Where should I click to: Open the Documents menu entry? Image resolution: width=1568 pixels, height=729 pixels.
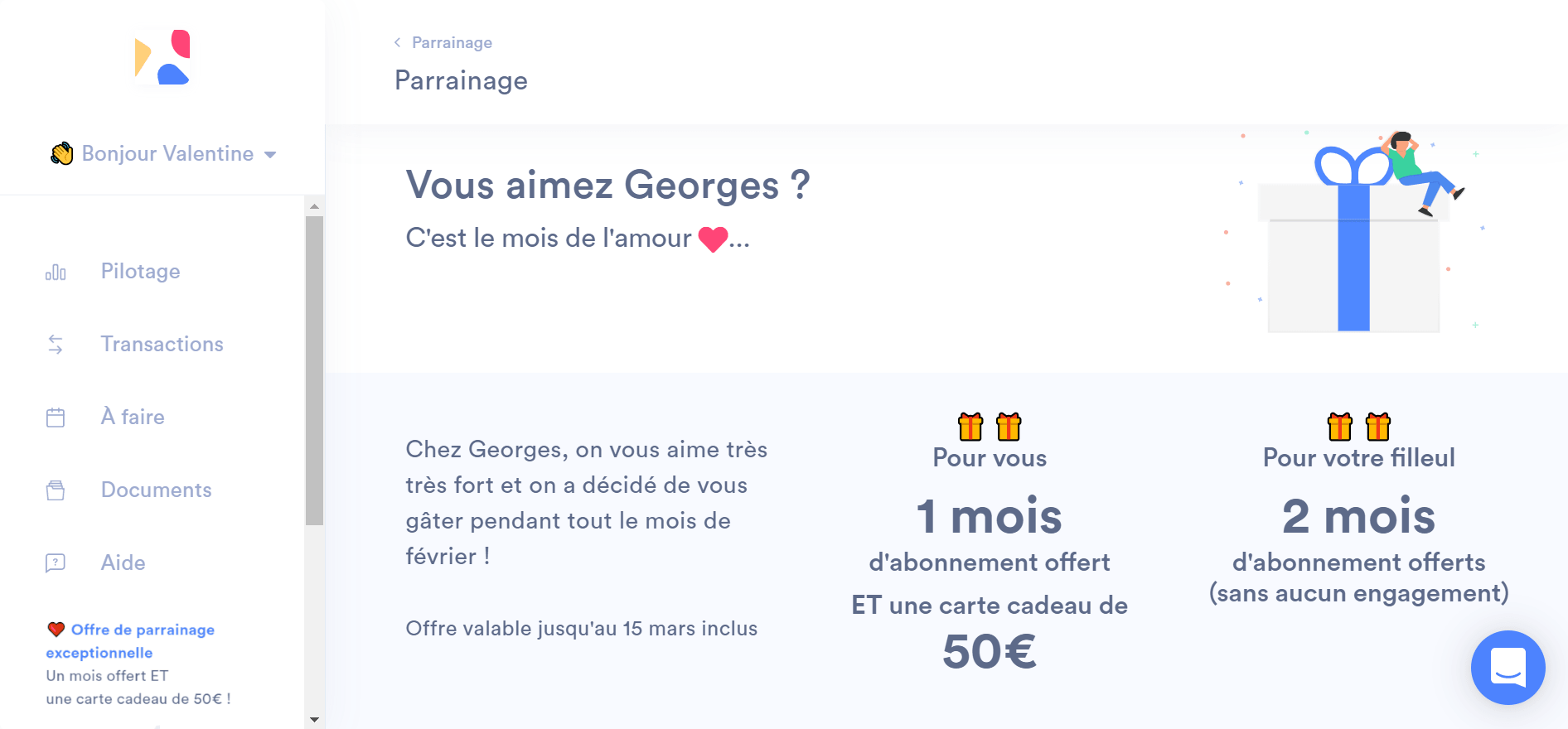pos(156,490)
